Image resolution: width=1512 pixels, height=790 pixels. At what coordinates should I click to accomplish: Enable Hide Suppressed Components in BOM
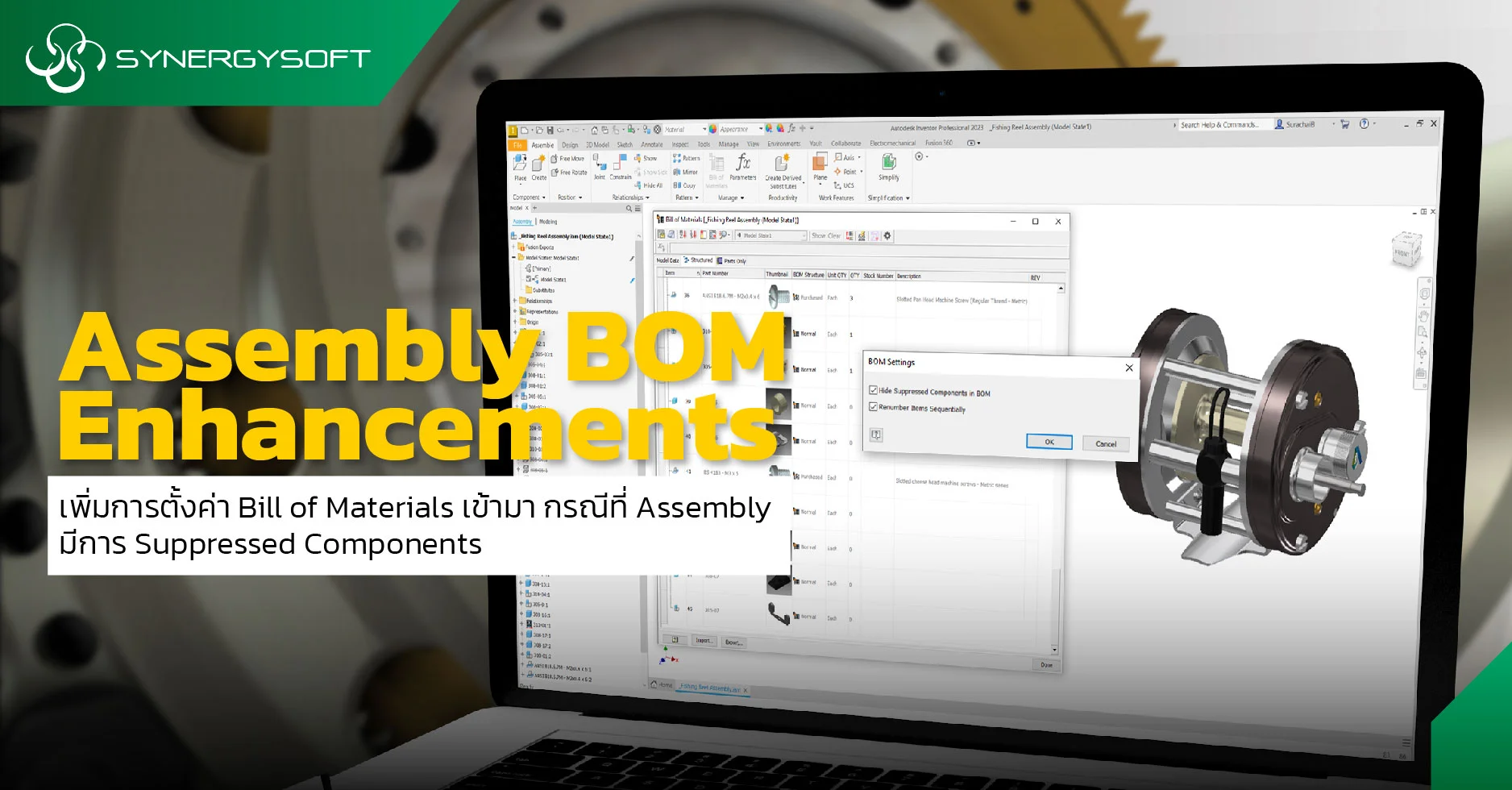click(873, 392)
